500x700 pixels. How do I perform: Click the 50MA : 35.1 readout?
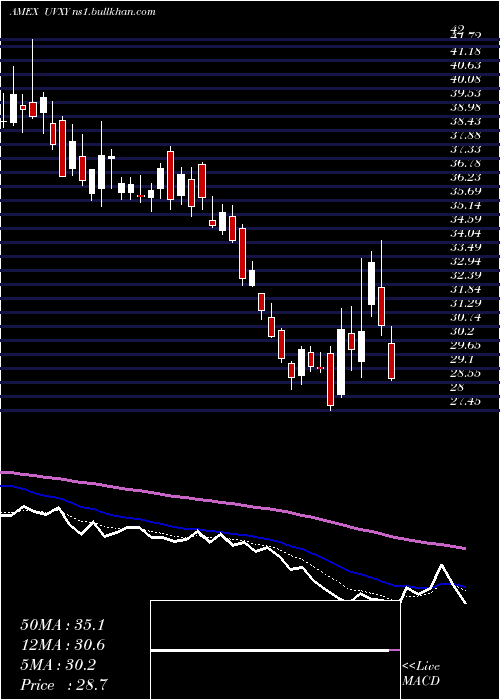coord(62,625)
